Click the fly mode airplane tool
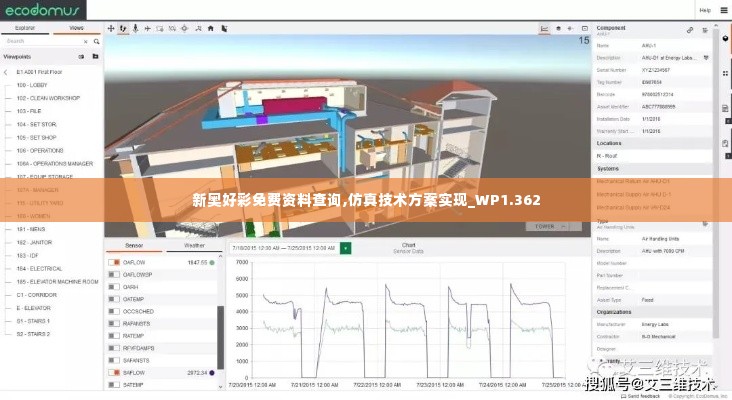The height and width of the screenshot is (400, 732). pos(148,28)
